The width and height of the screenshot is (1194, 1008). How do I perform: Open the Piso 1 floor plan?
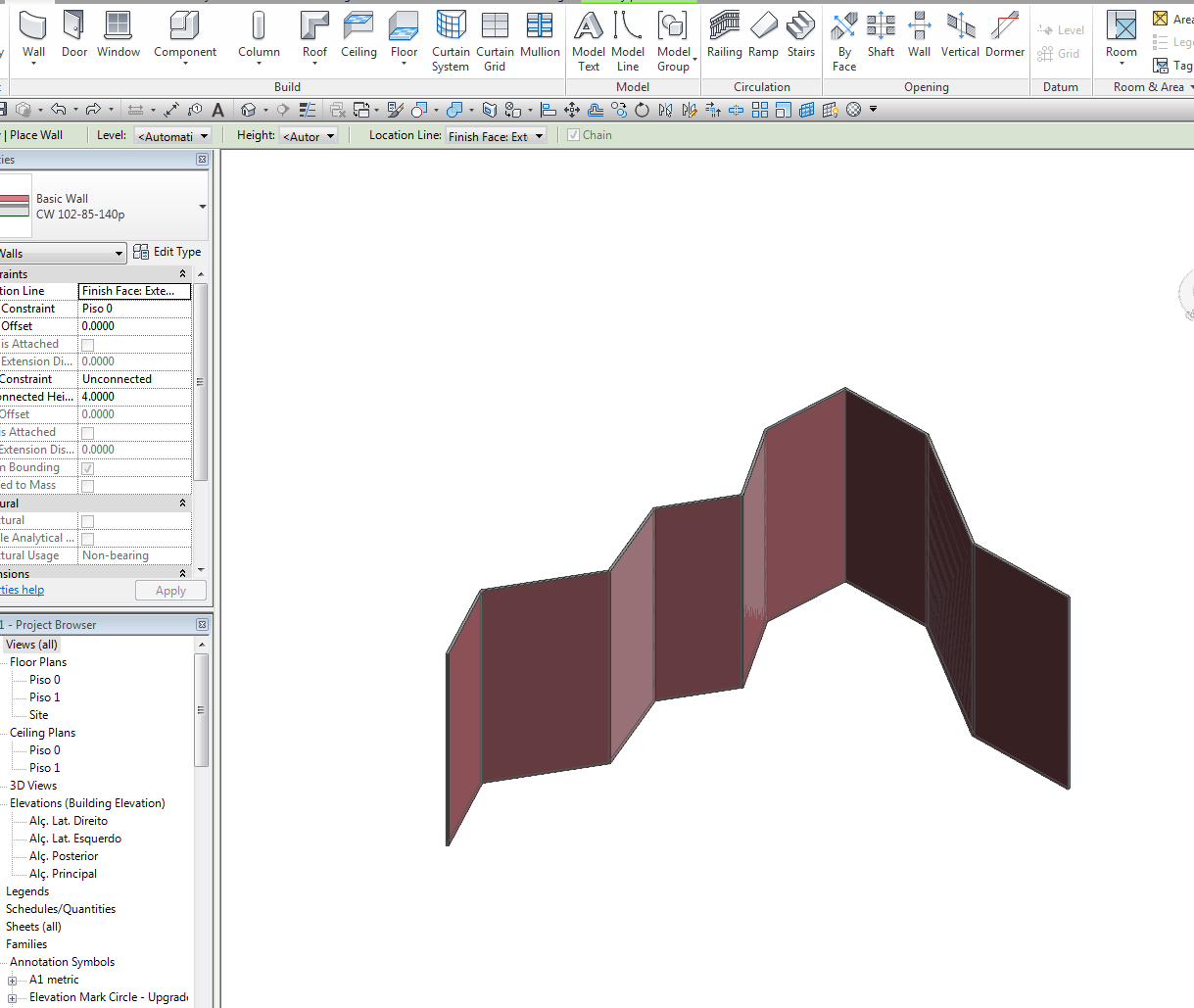(x=44, y=697)
